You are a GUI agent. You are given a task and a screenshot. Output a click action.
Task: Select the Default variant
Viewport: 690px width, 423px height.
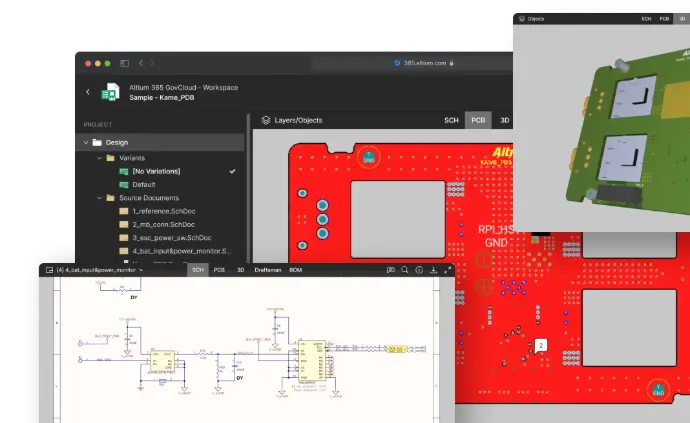[144, 184]
